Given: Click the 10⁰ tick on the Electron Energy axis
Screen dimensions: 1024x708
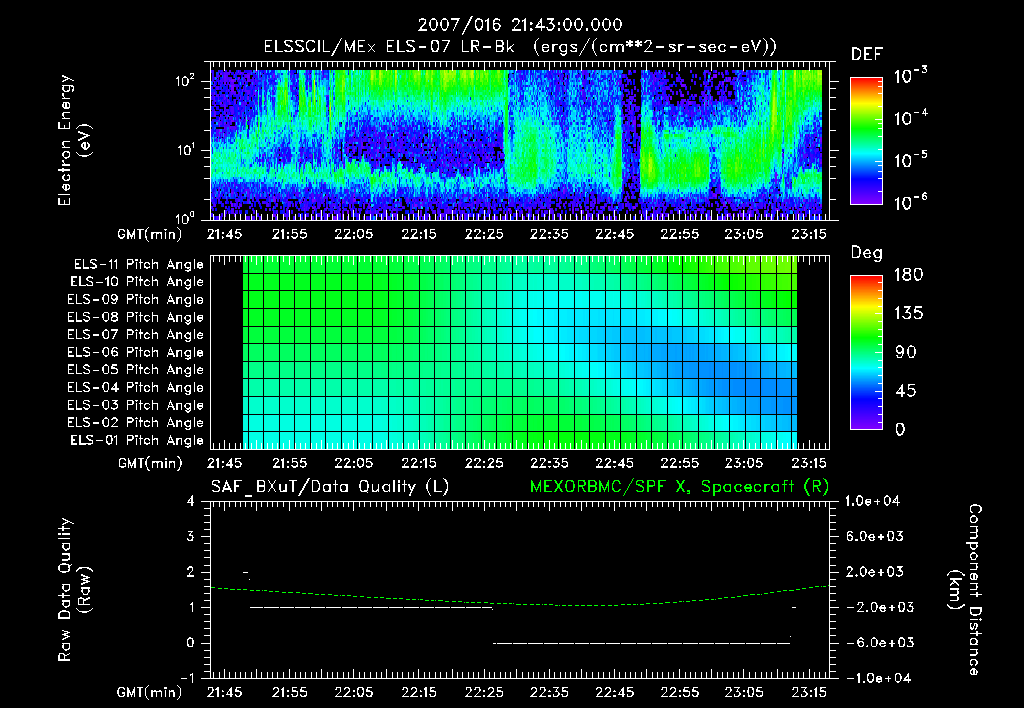Looking at the screenshot, I should 186,217.
